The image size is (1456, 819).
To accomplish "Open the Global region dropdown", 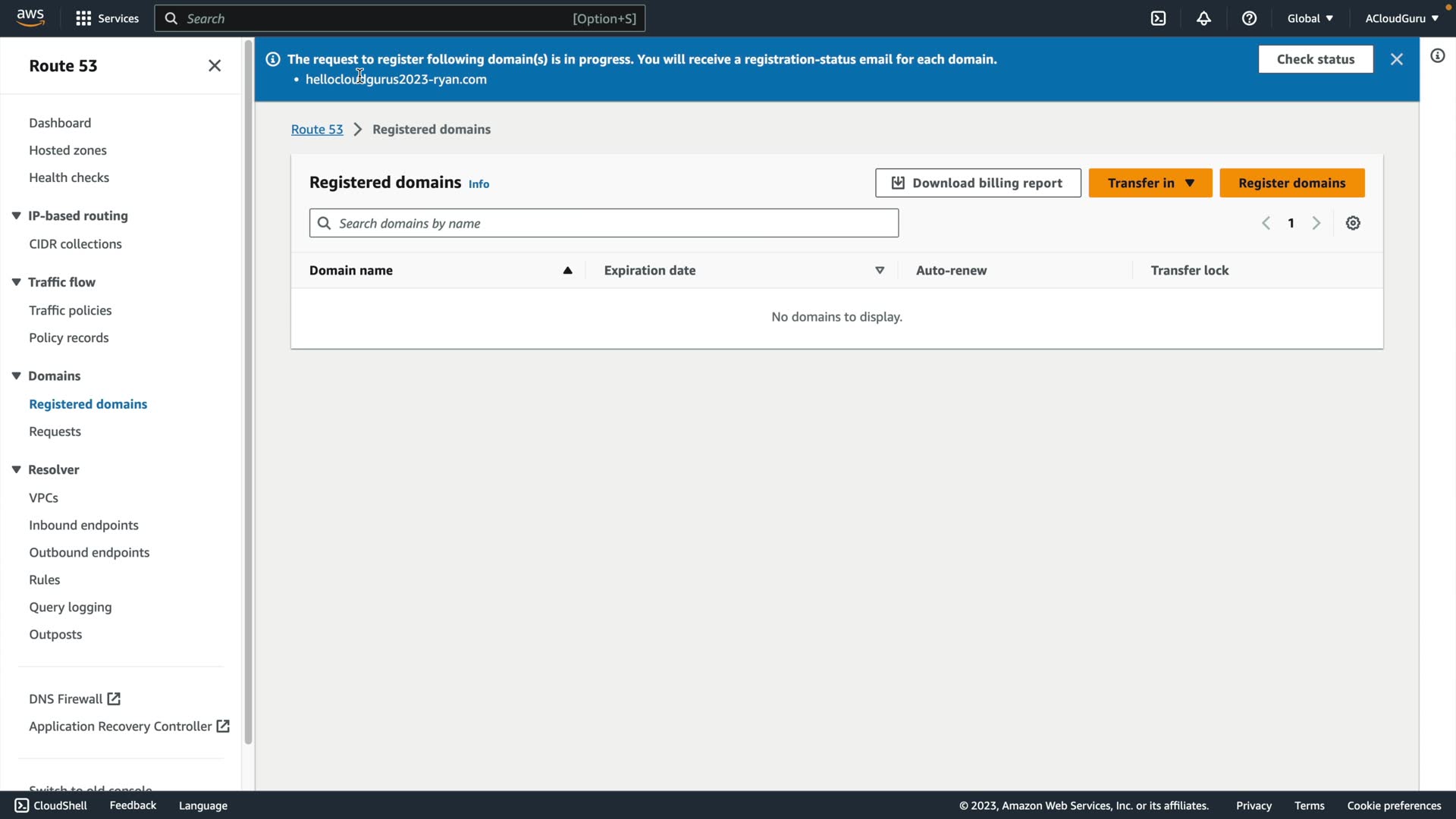I will 1310,18.
